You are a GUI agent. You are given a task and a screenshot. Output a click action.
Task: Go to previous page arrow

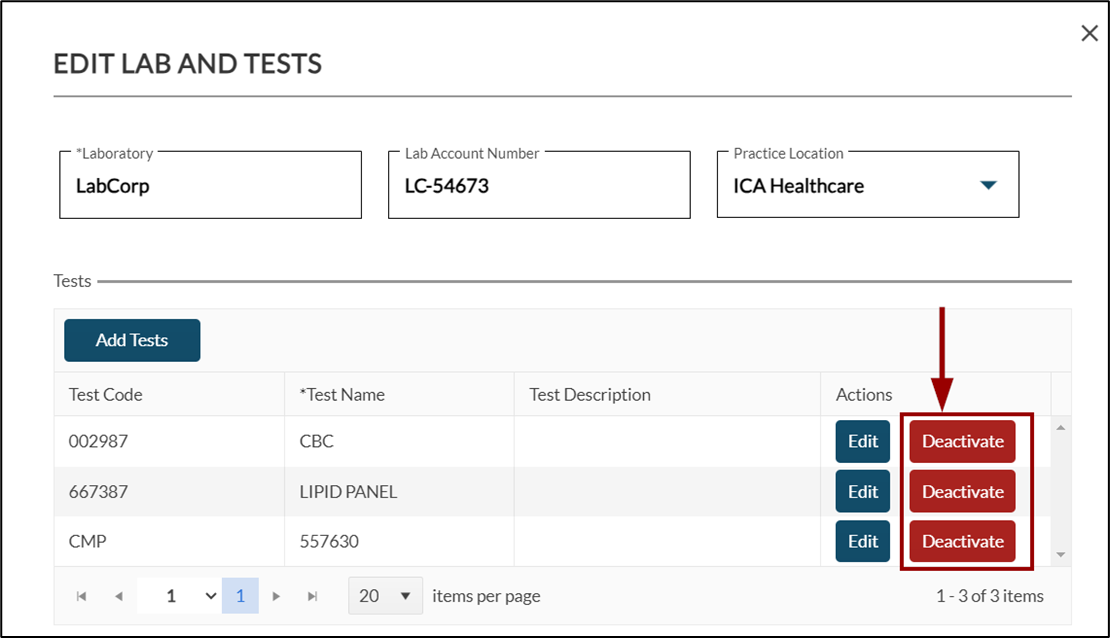119,596
